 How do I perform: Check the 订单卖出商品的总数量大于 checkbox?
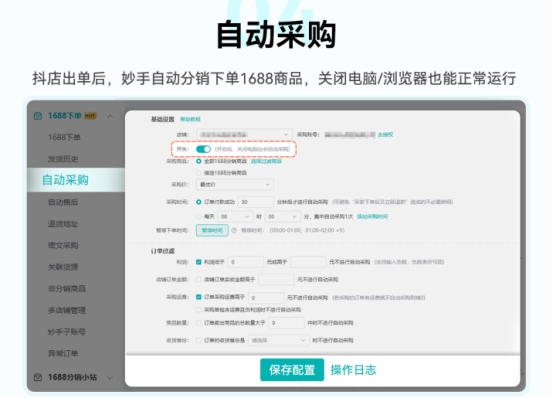click(x=199, y=323)
